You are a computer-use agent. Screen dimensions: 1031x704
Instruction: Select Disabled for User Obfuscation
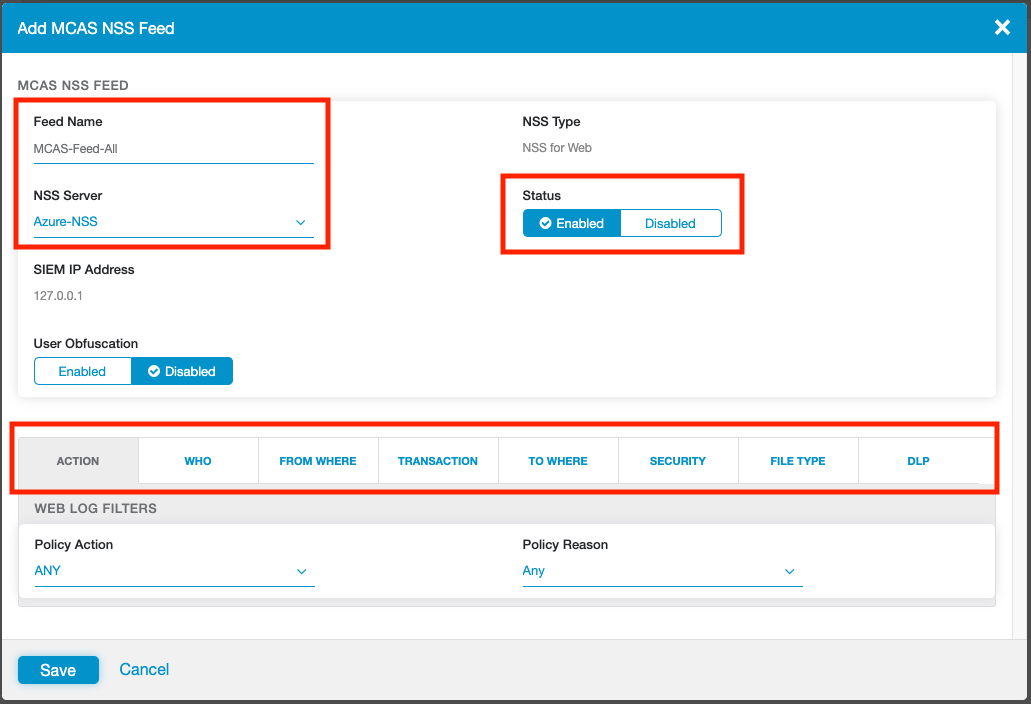(x=182, y=371)
